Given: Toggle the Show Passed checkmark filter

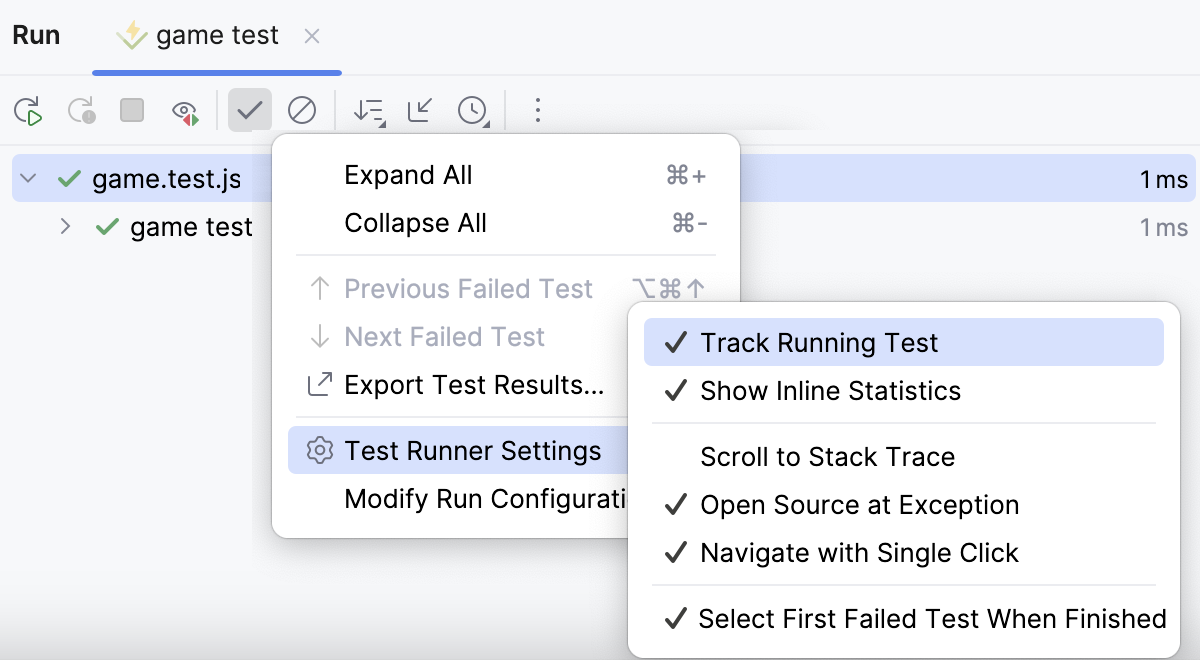Looking at the screenshot, I should click(x=250, y=110).
